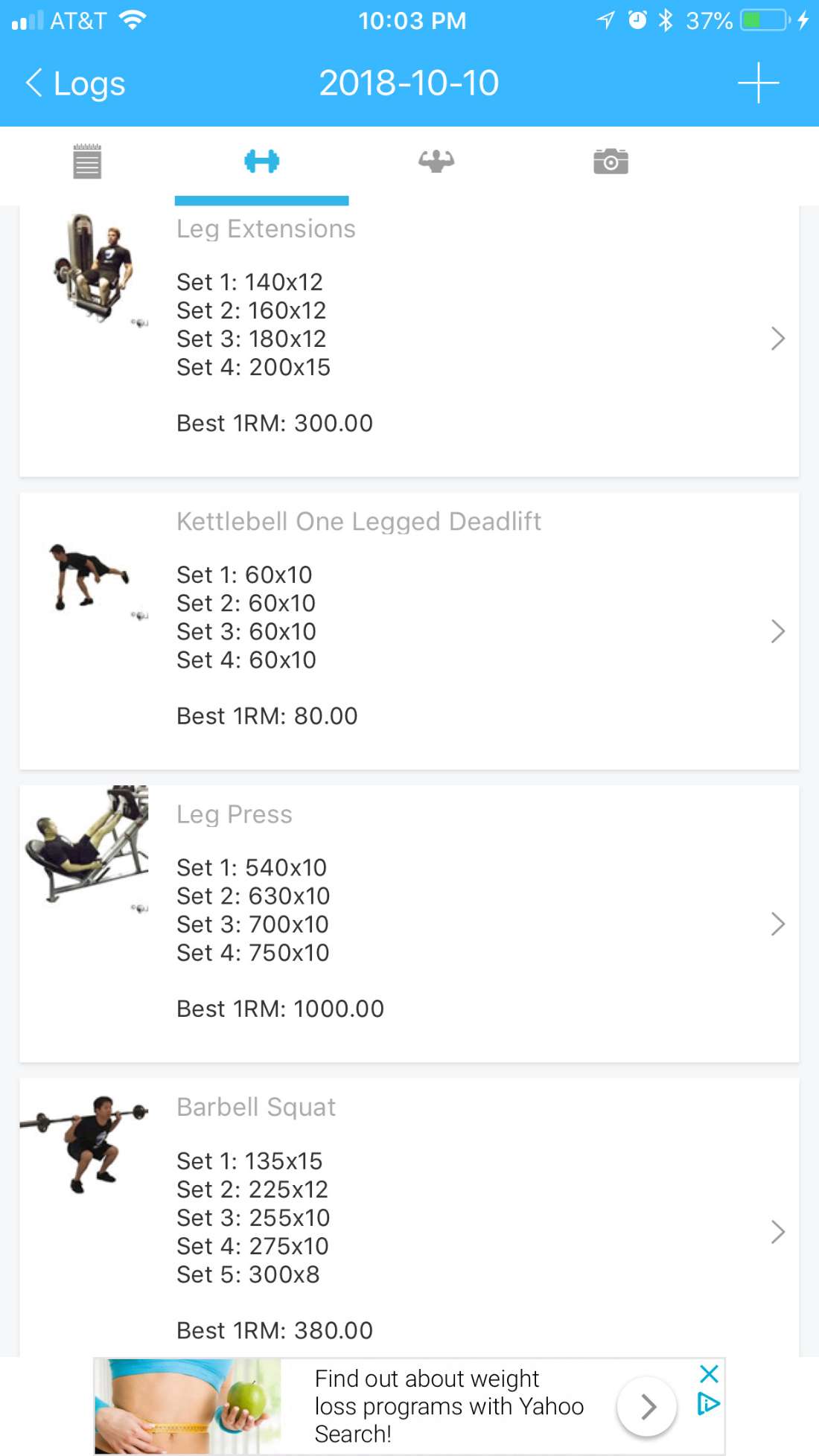Open the camera photos tab
This screenshot has width=819, height=1456.
click(611, 162)
